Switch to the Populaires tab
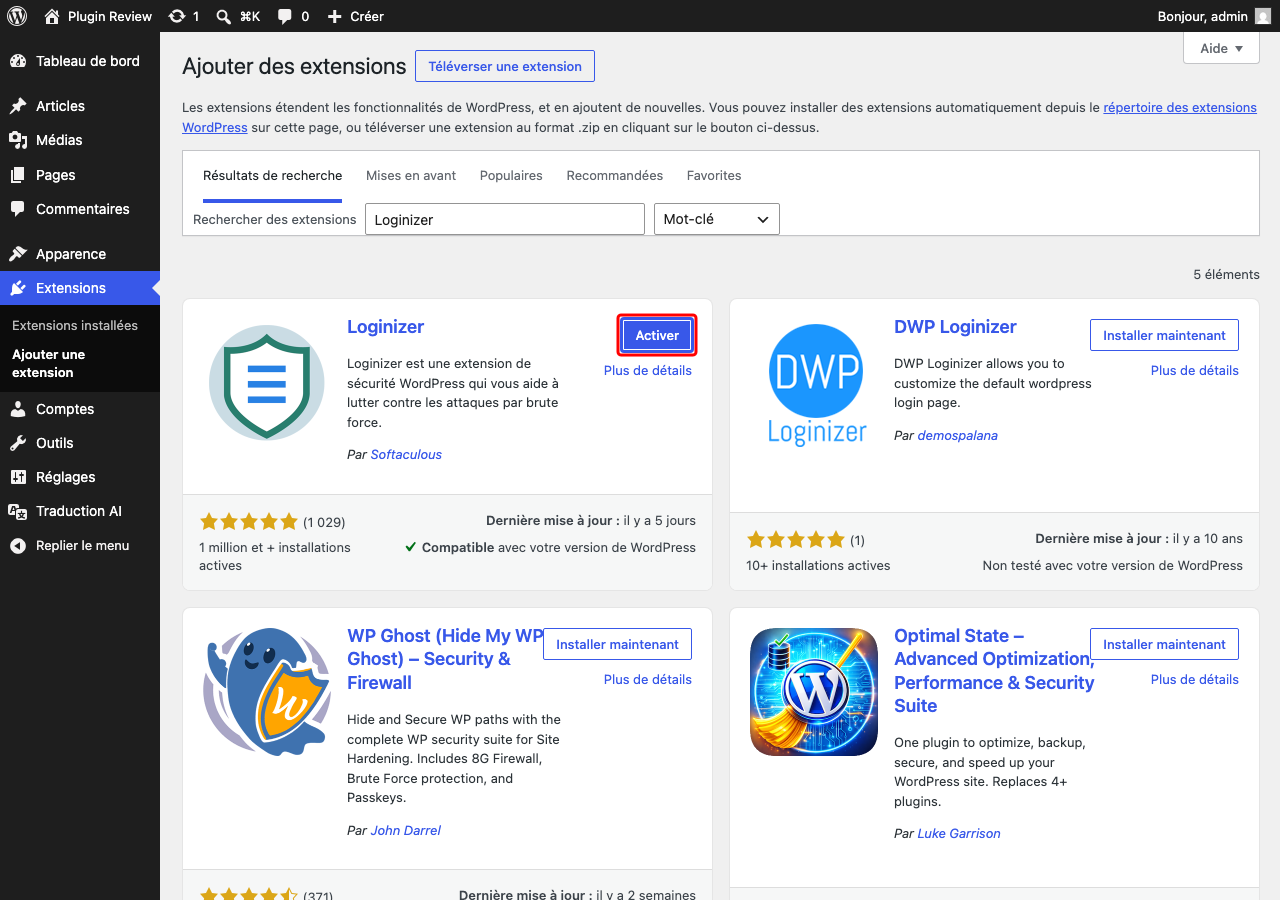The height and width of the screenshot is (900, 1280). 511,175
